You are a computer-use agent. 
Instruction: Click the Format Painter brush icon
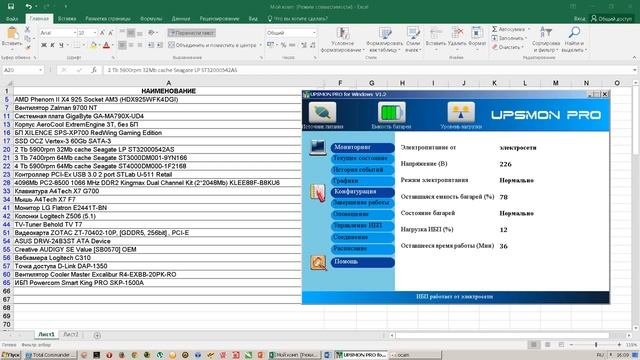[x=27, y=47]
